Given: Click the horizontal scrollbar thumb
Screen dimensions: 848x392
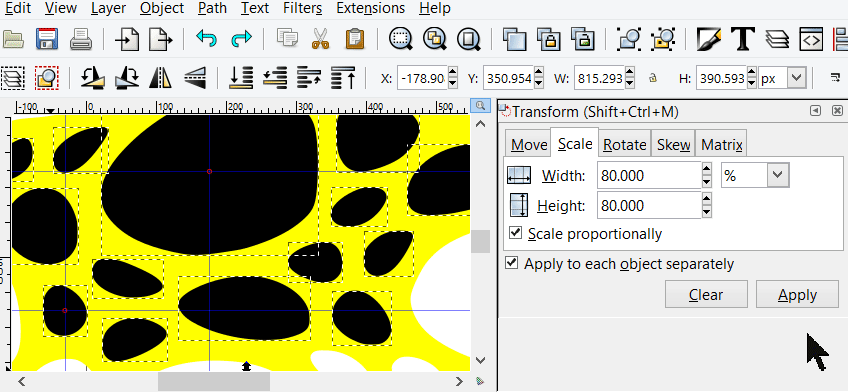Looking at the screenshot, I should (214, 381).
